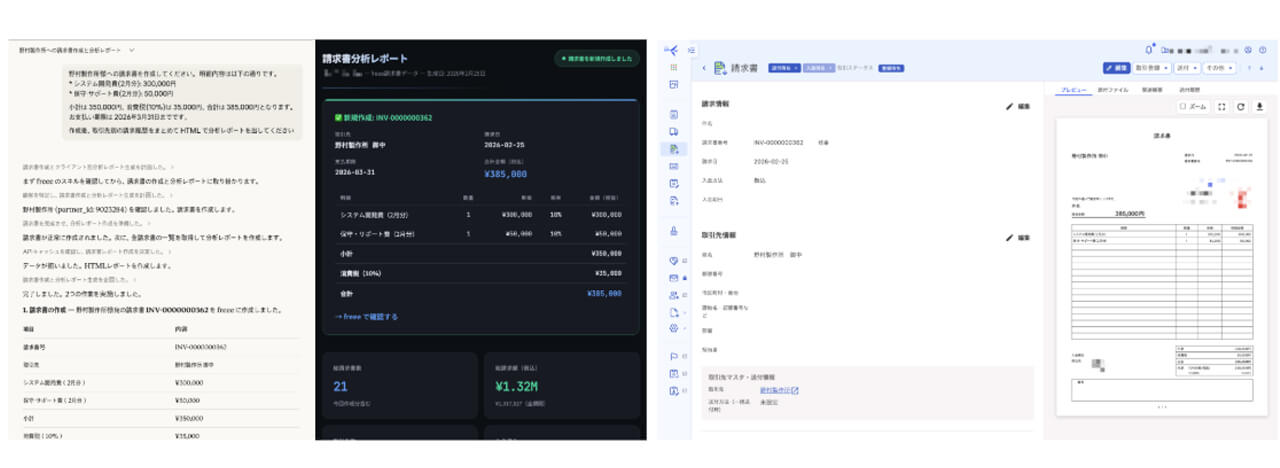Click the mail envelope icon in sidebar
The image size is (1280, 468).
[674, 277]
